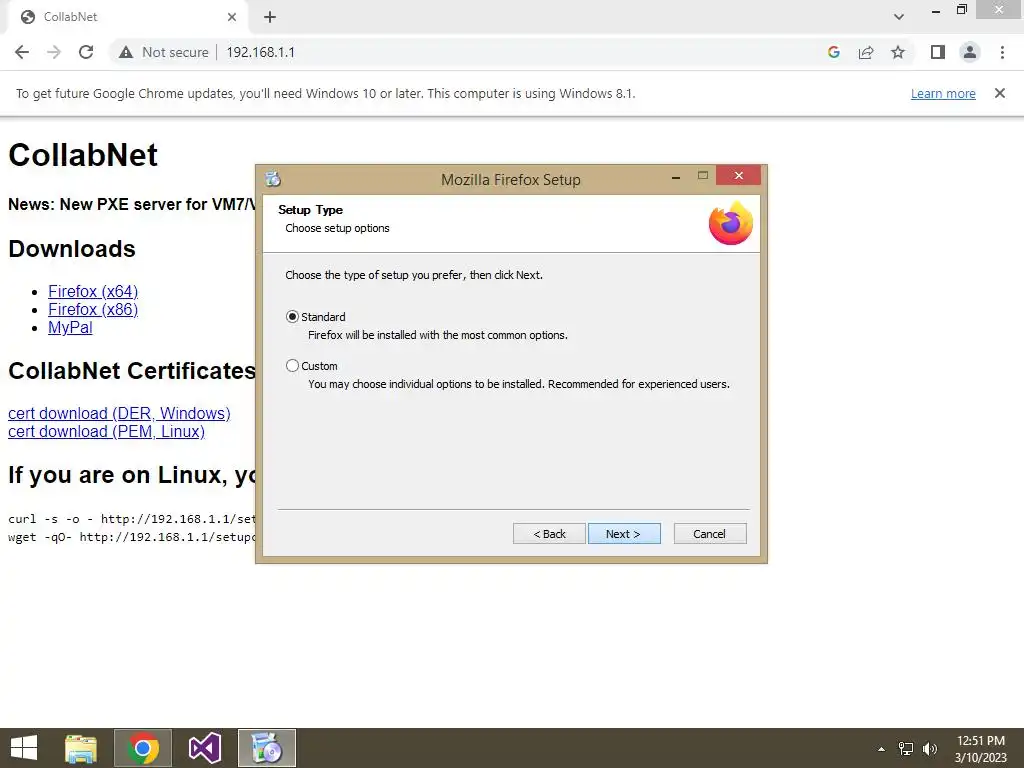1024x768 pixels.
Task: Open the Chrome profile avatar
Action: click(x=970, y=52)
